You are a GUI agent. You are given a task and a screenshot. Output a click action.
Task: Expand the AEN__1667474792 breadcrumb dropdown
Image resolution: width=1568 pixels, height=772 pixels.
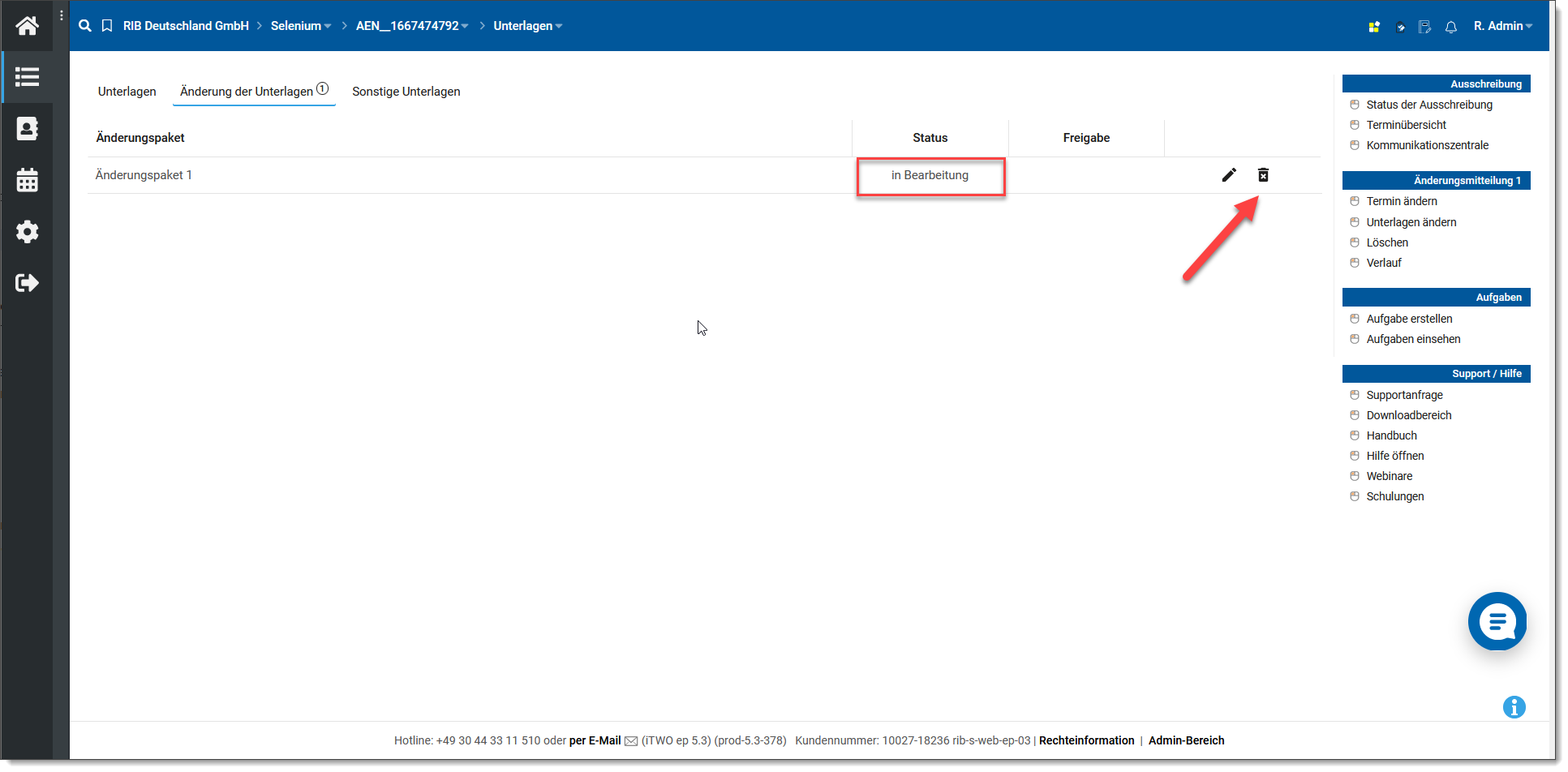point(412,26)
